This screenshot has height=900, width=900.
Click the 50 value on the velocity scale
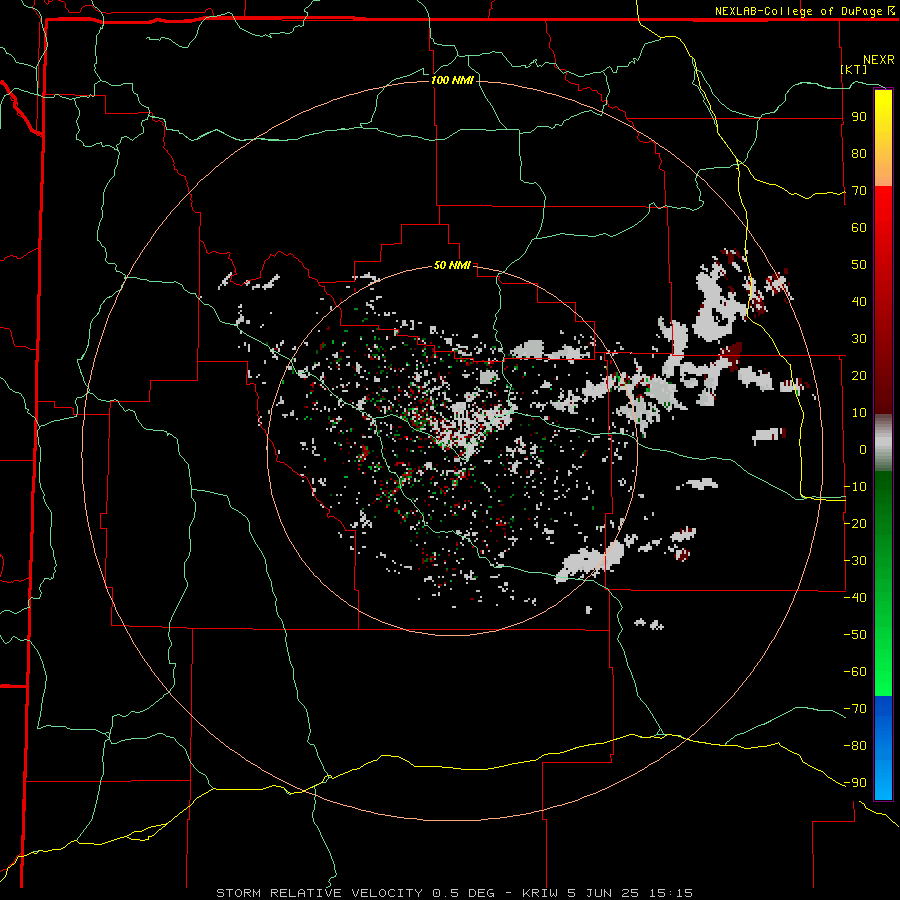click(x=859, y=265)
